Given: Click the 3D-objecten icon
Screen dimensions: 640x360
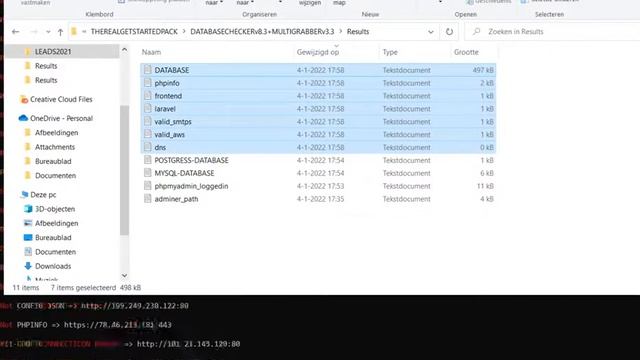Looking at the screenshot, I should pyautogui.click(x=28, y=209).
